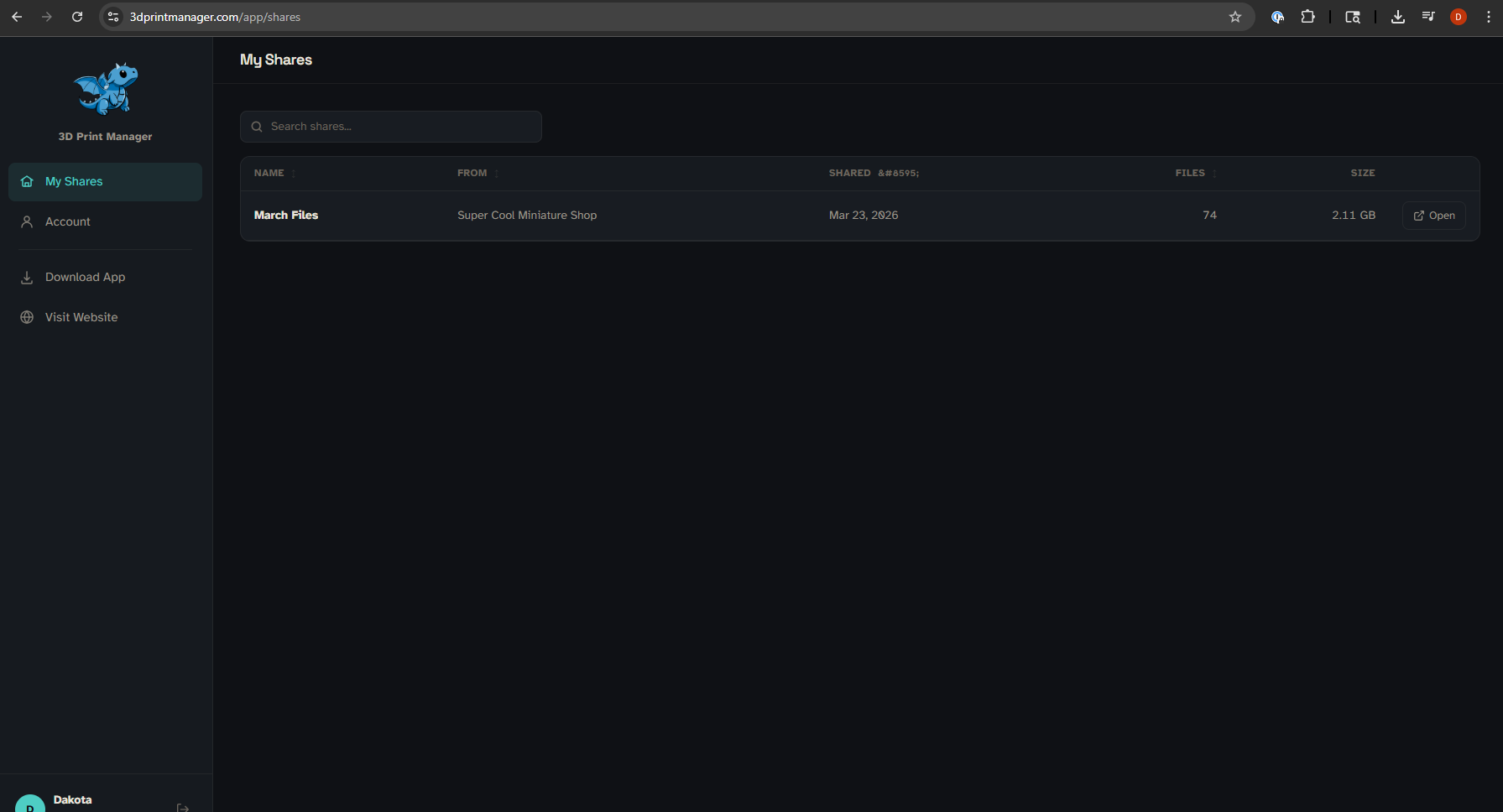Click the 3D Print Manager dragon logo
Viewport: 1503px width, 812px height.
105,88
